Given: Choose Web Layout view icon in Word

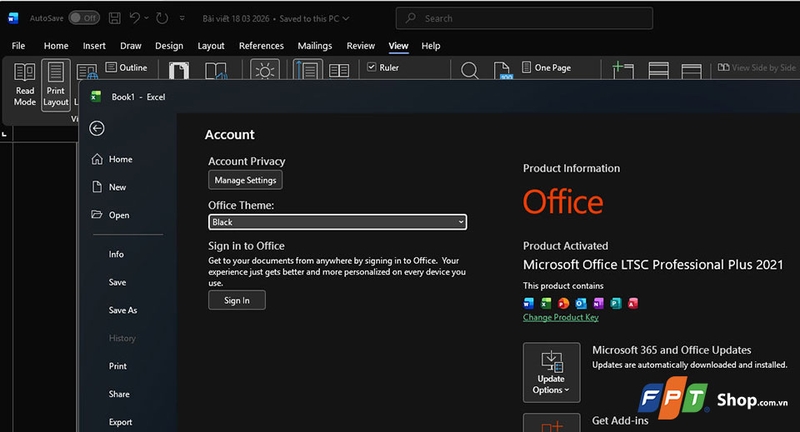Looking at the screenshot, I should coord(87,71).
